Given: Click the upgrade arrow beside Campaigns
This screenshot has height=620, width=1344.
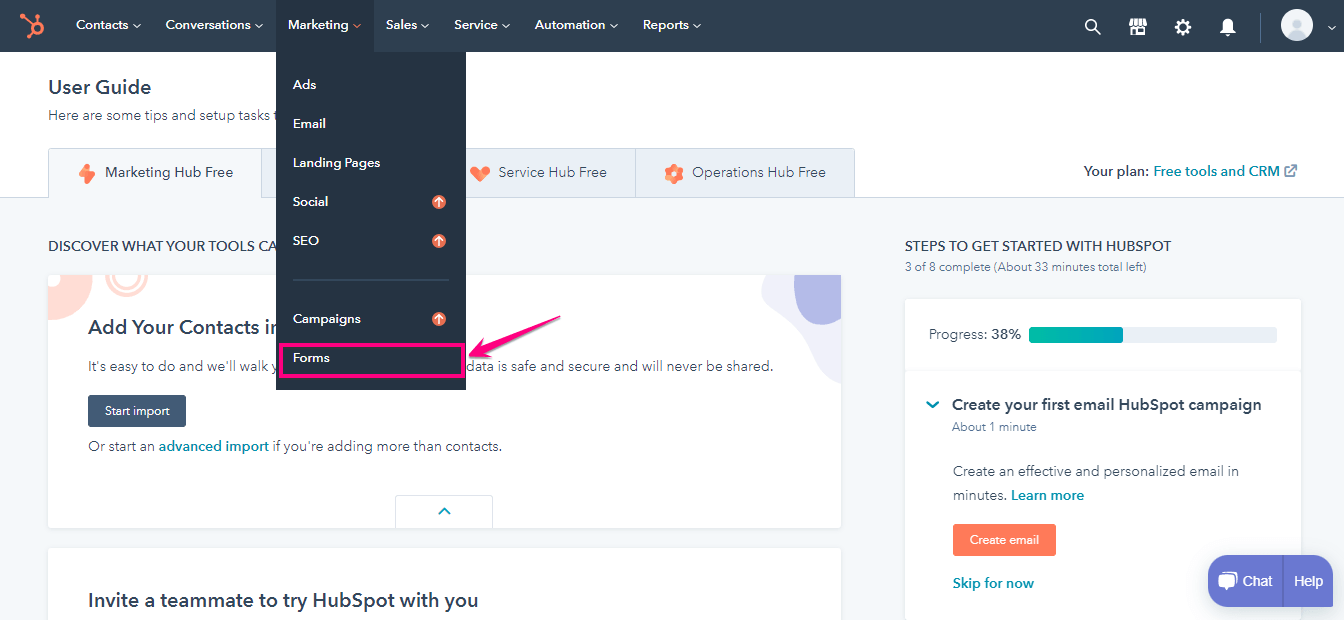Looking at the screenshot, I should (438, 319).
